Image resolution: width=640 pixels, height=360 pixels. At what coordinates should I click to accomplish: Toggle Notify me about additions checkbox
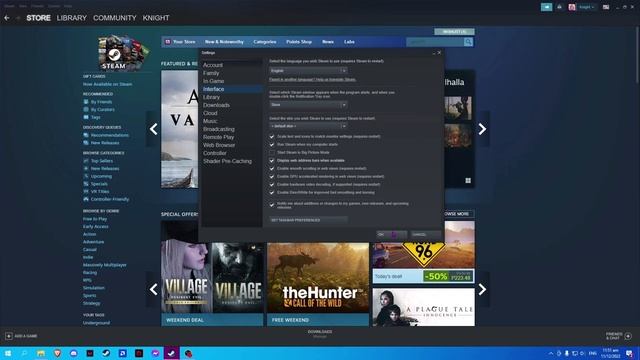(272, 205)
